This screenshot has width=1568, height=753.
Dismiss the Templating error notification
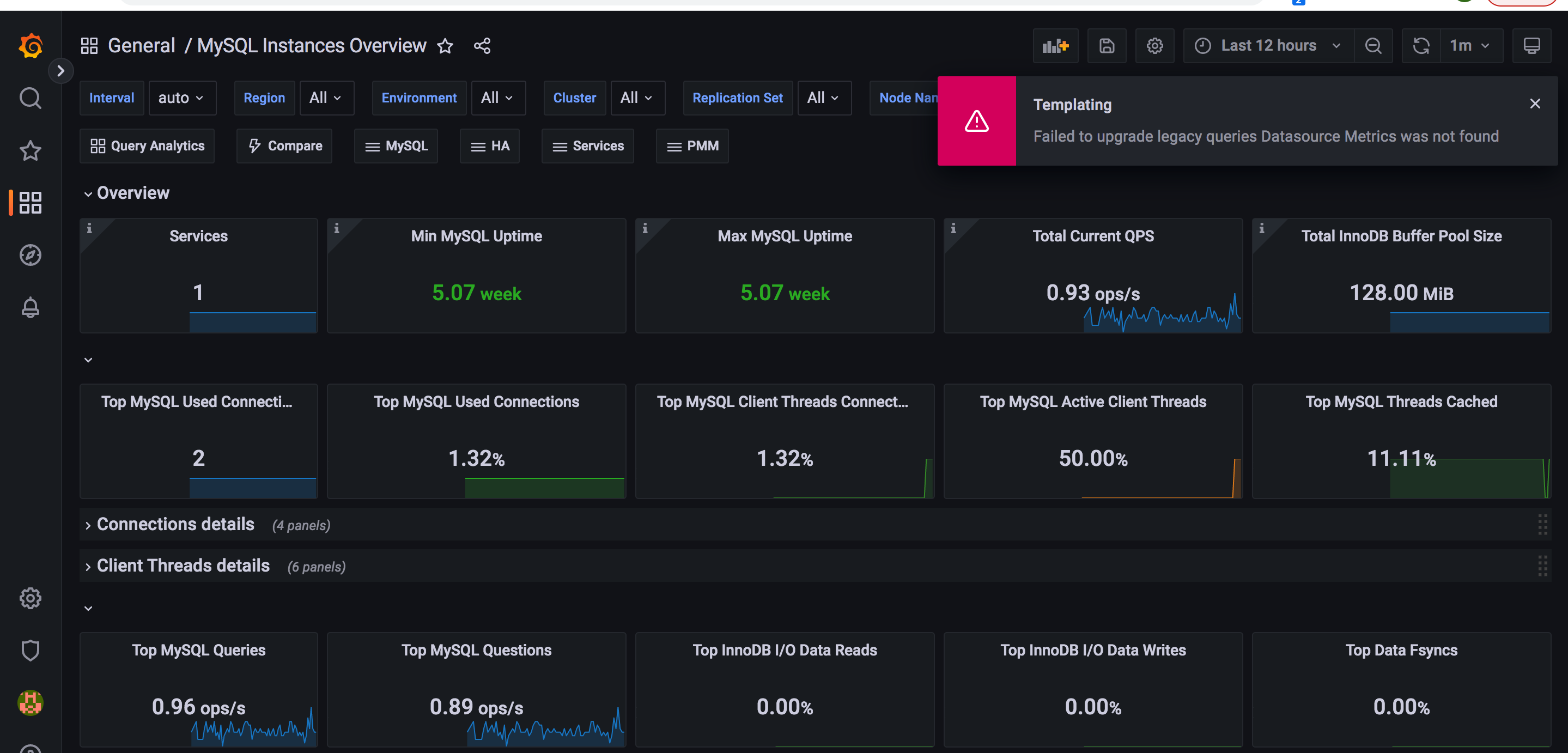click(x=1535, y=104)
